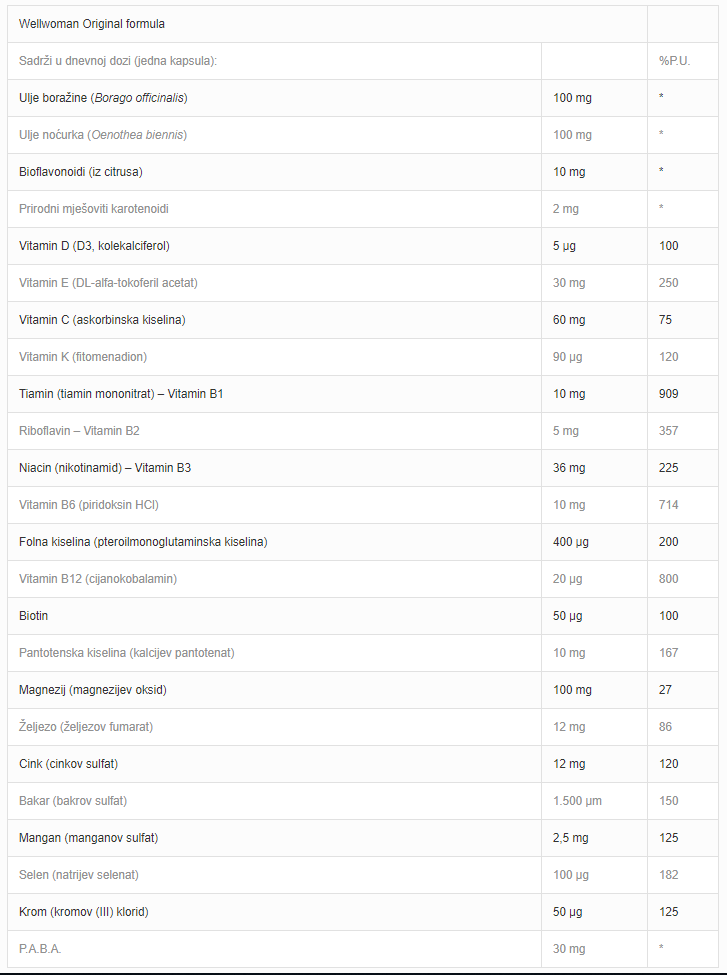Select the Biotin row label

[x=33, y=616]
